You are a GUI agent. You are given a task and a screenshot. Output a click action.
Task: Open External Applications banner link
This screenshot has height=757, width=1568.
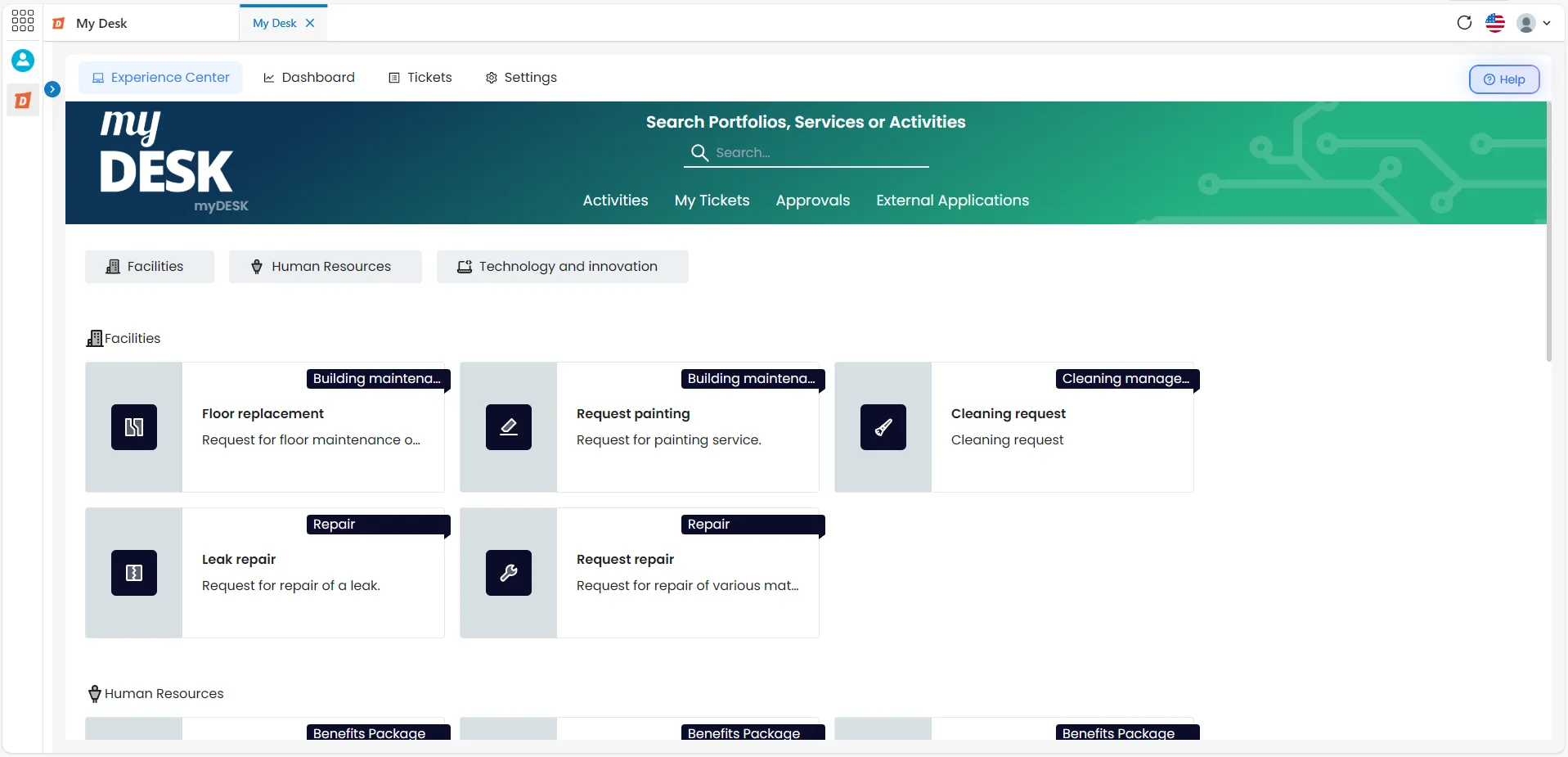tap(952, 201)
